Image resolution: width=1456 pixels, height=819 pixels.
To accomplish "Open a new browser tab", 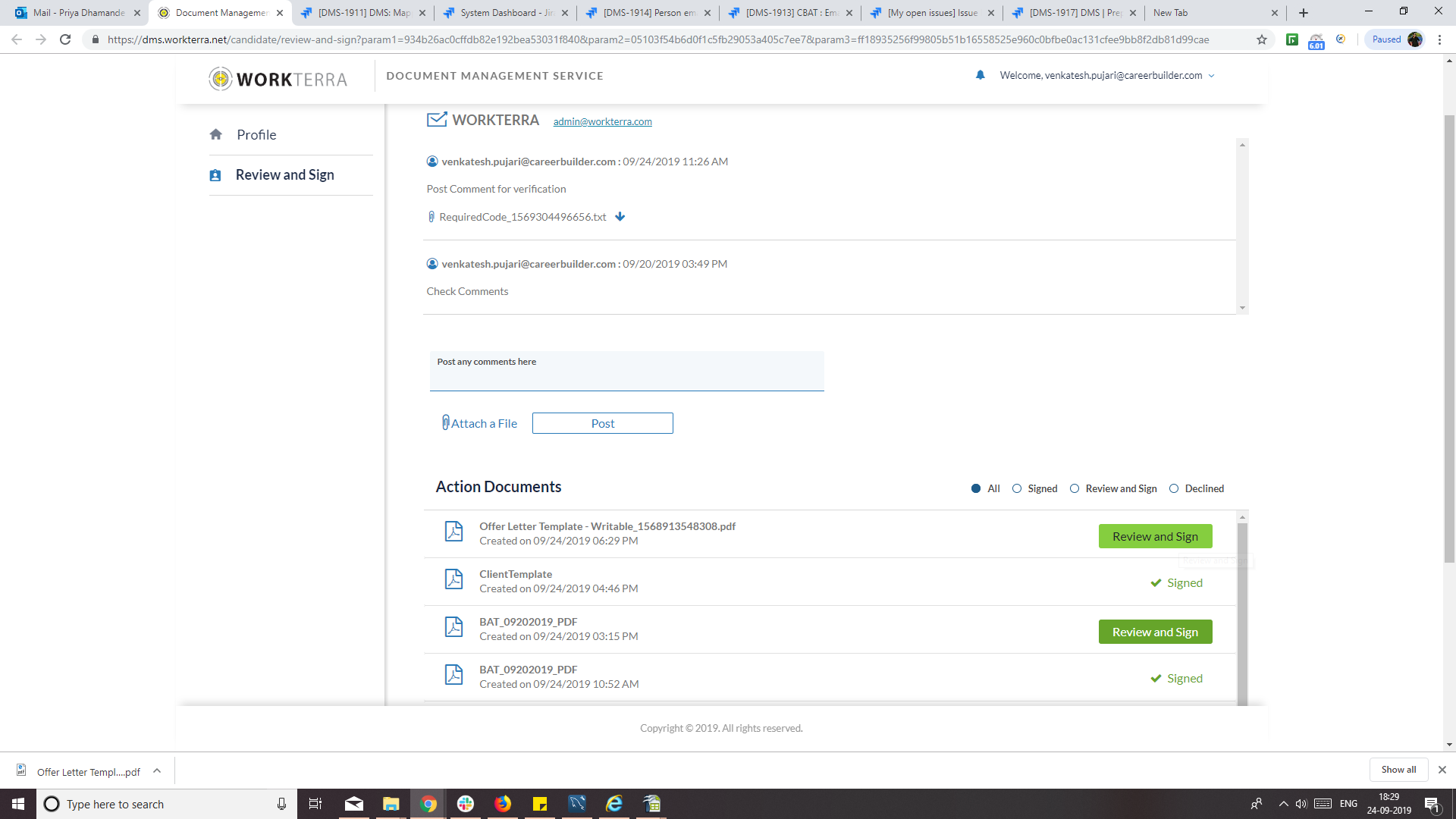I will (1304, 13).
